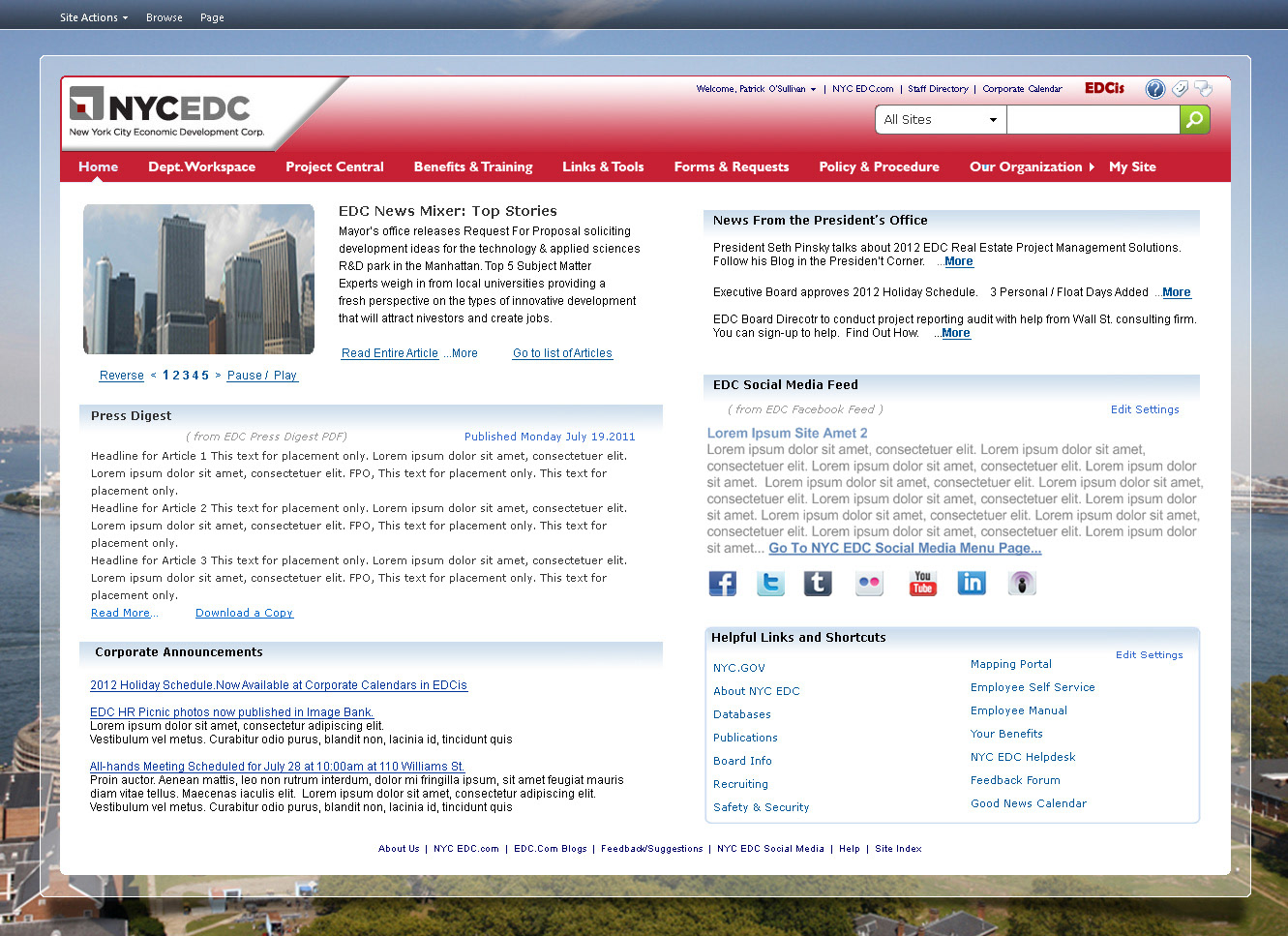Click the Page ribbon tab

click(x=212, y=17)
